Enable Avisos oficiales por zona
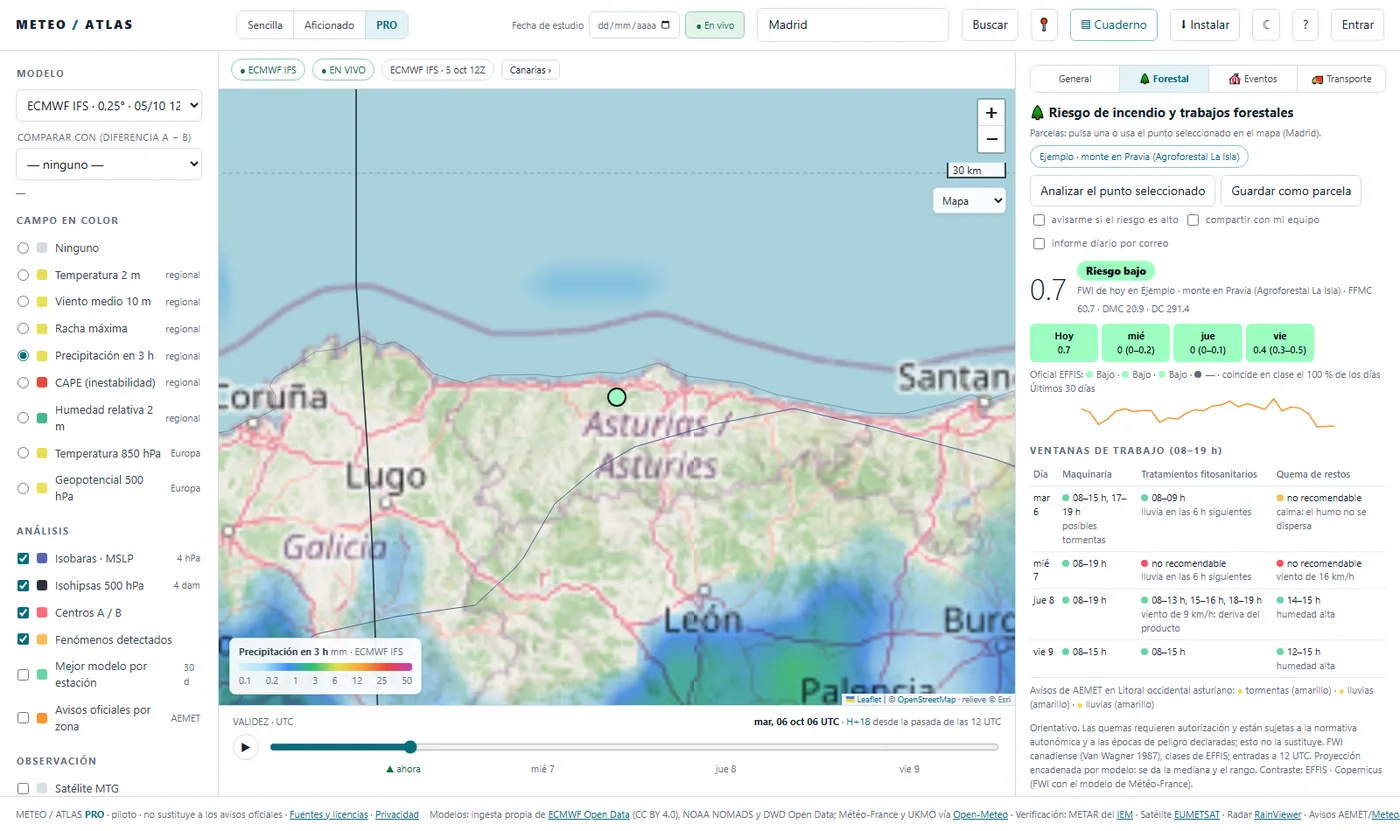Screen dimensions: 1400x831 (23, 717)
